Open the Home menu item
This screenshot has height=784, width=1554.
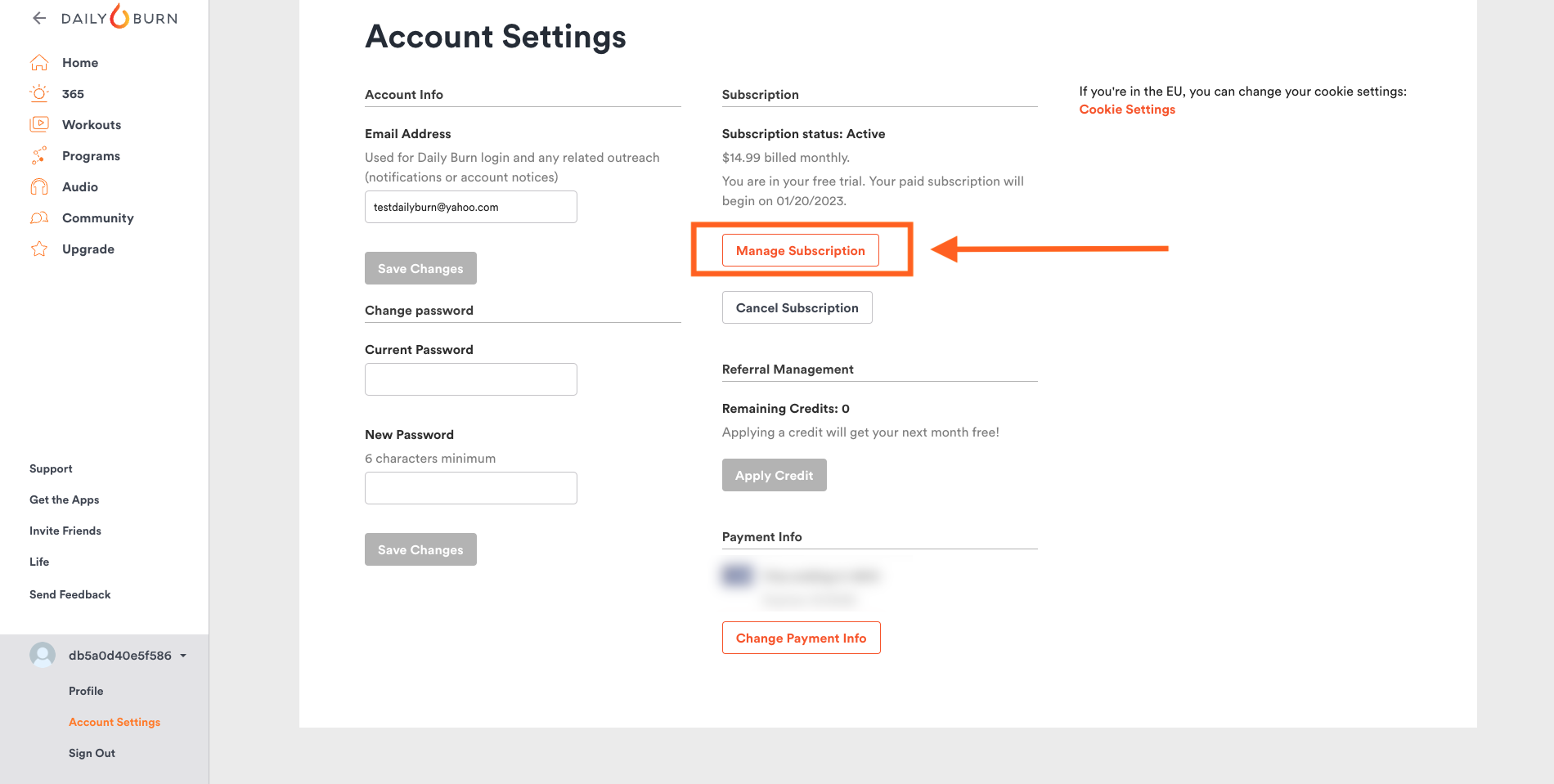pyautogui.click(x=80, y=63)
